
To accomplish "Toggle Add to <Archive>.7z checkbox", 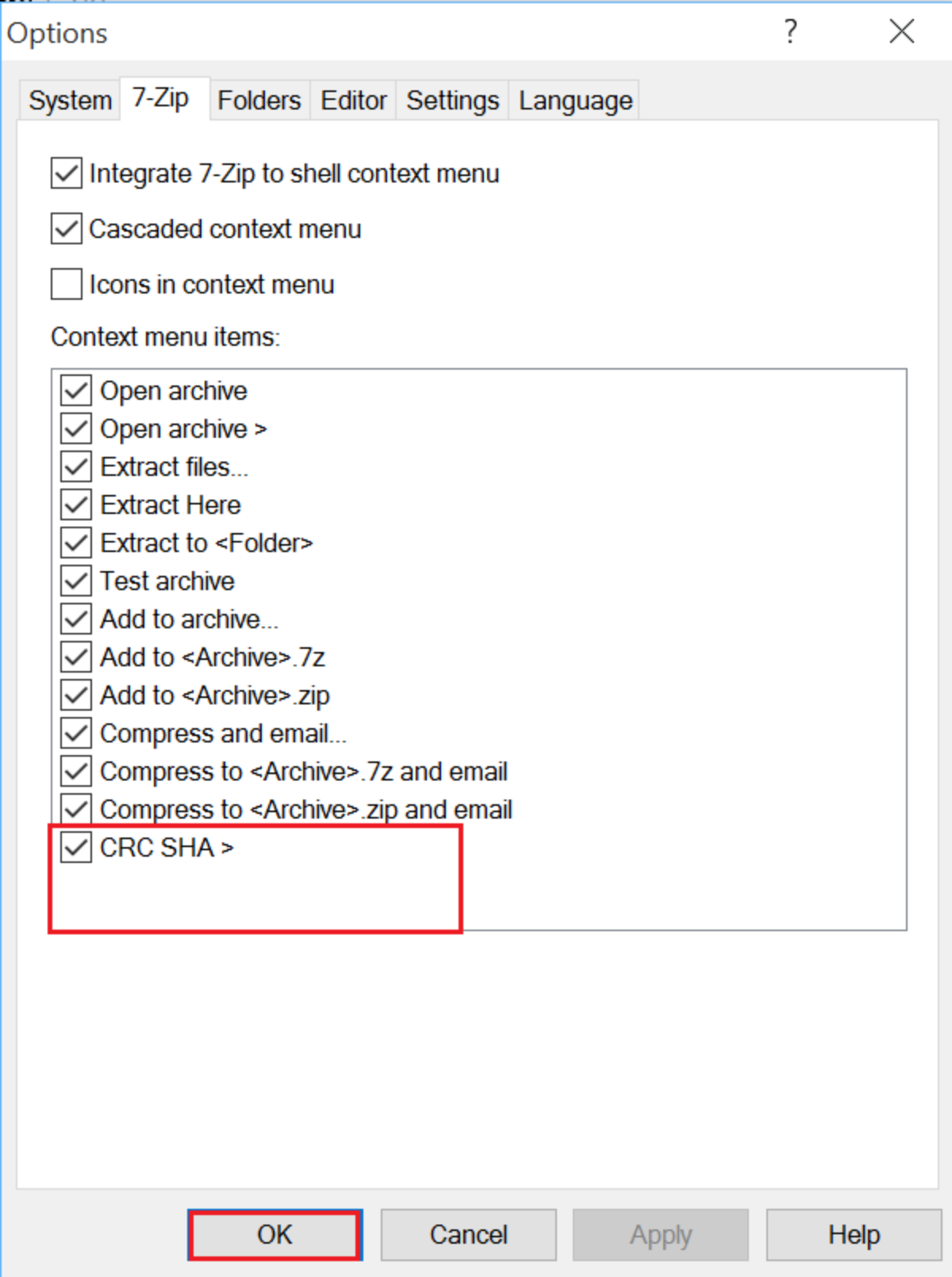I will [x=76, y=658].
